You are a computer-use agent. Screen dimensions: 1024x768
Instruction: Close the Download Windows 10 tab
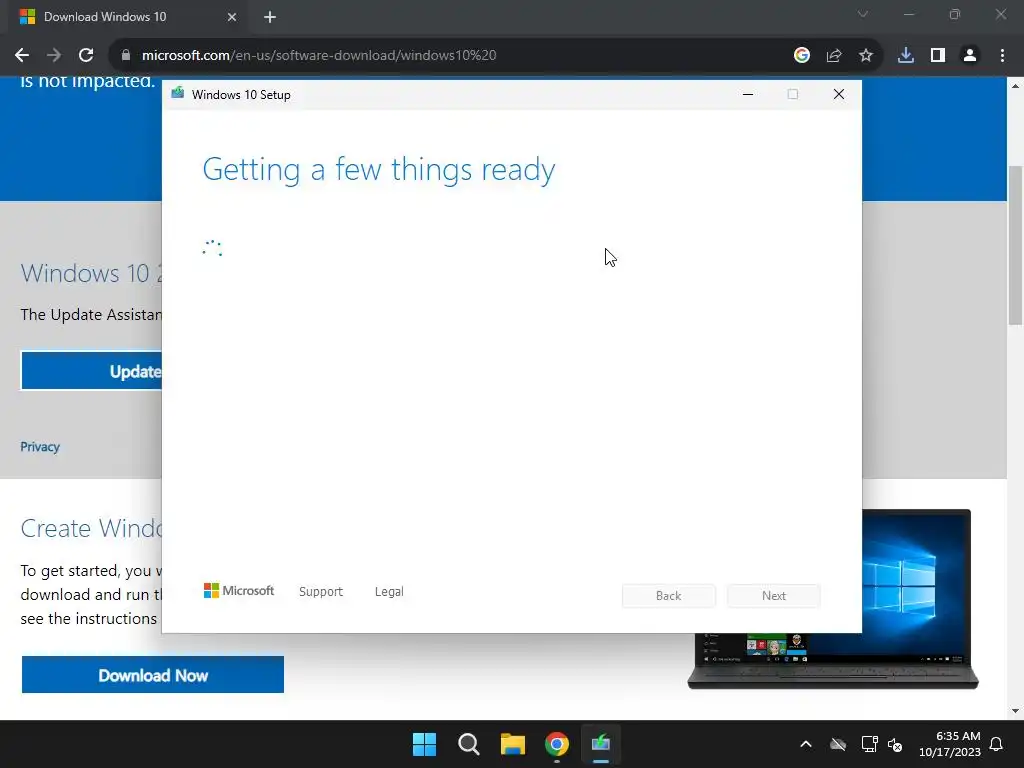click(x=232, y=17)
